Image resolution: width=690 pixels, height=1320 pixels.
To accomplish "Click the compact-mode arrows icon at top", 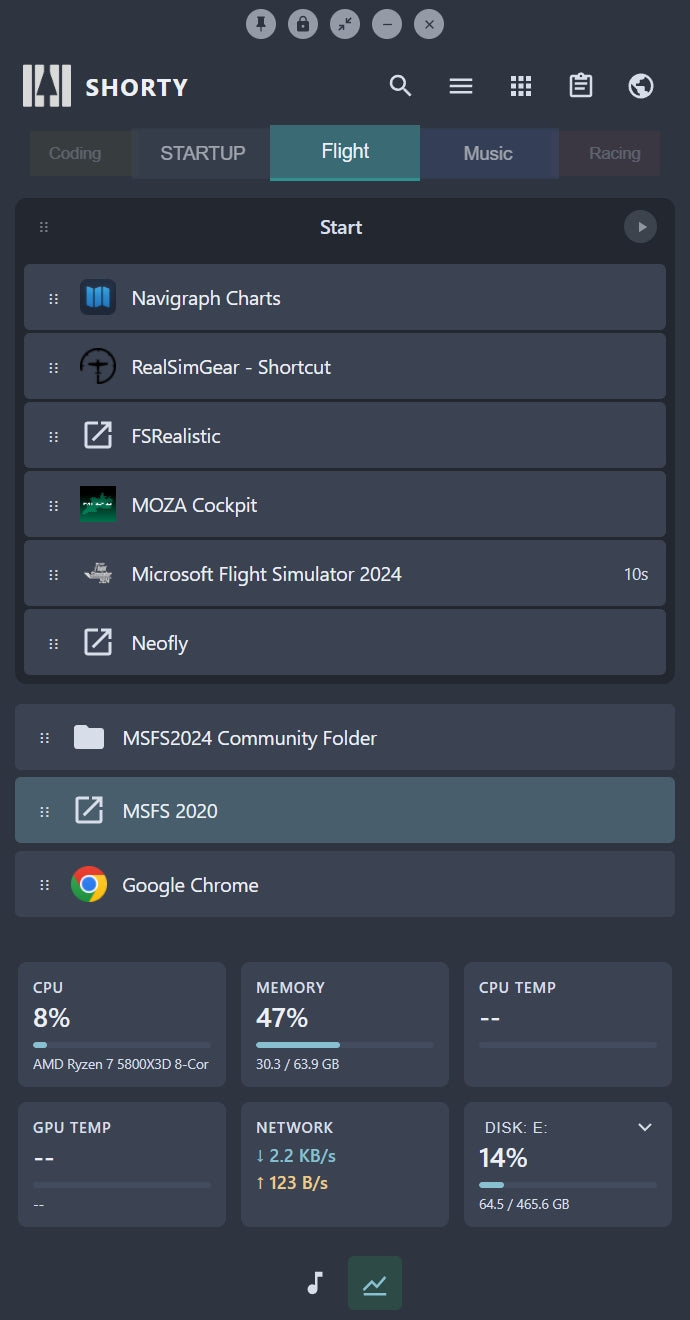I will tap(345, 24).
